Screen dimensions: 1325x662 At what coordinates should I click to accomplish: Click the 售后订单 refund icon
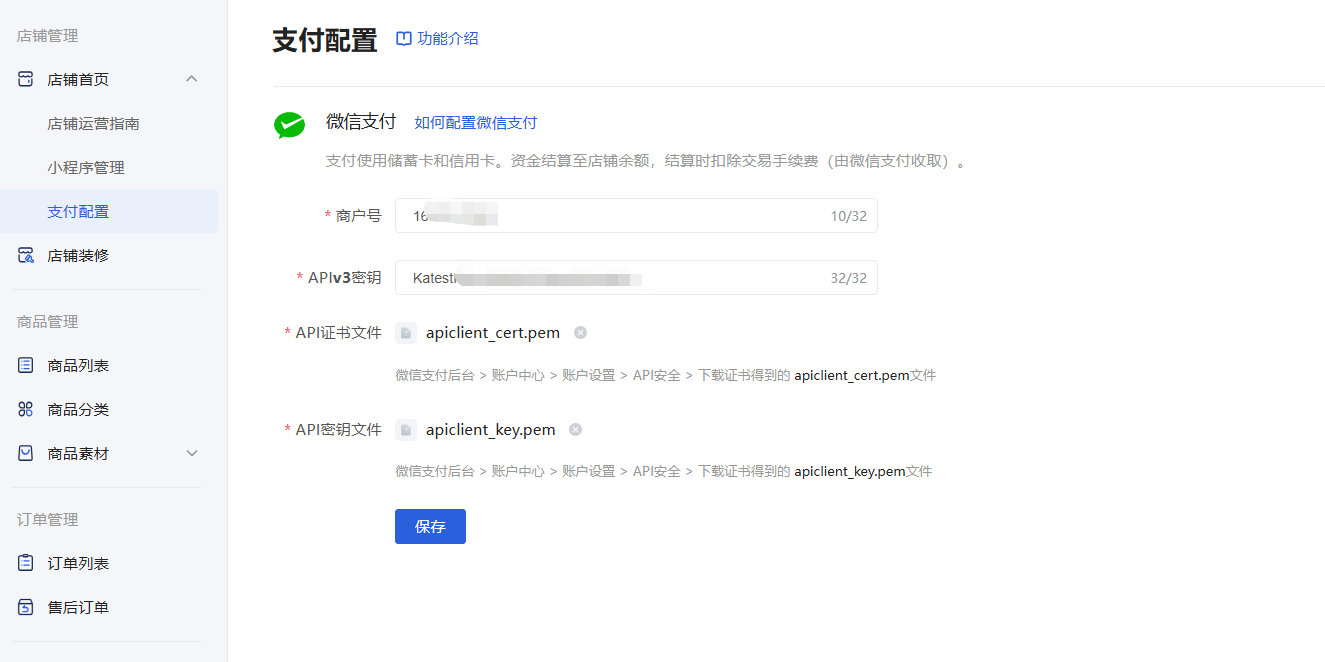[x=26, y=607]
